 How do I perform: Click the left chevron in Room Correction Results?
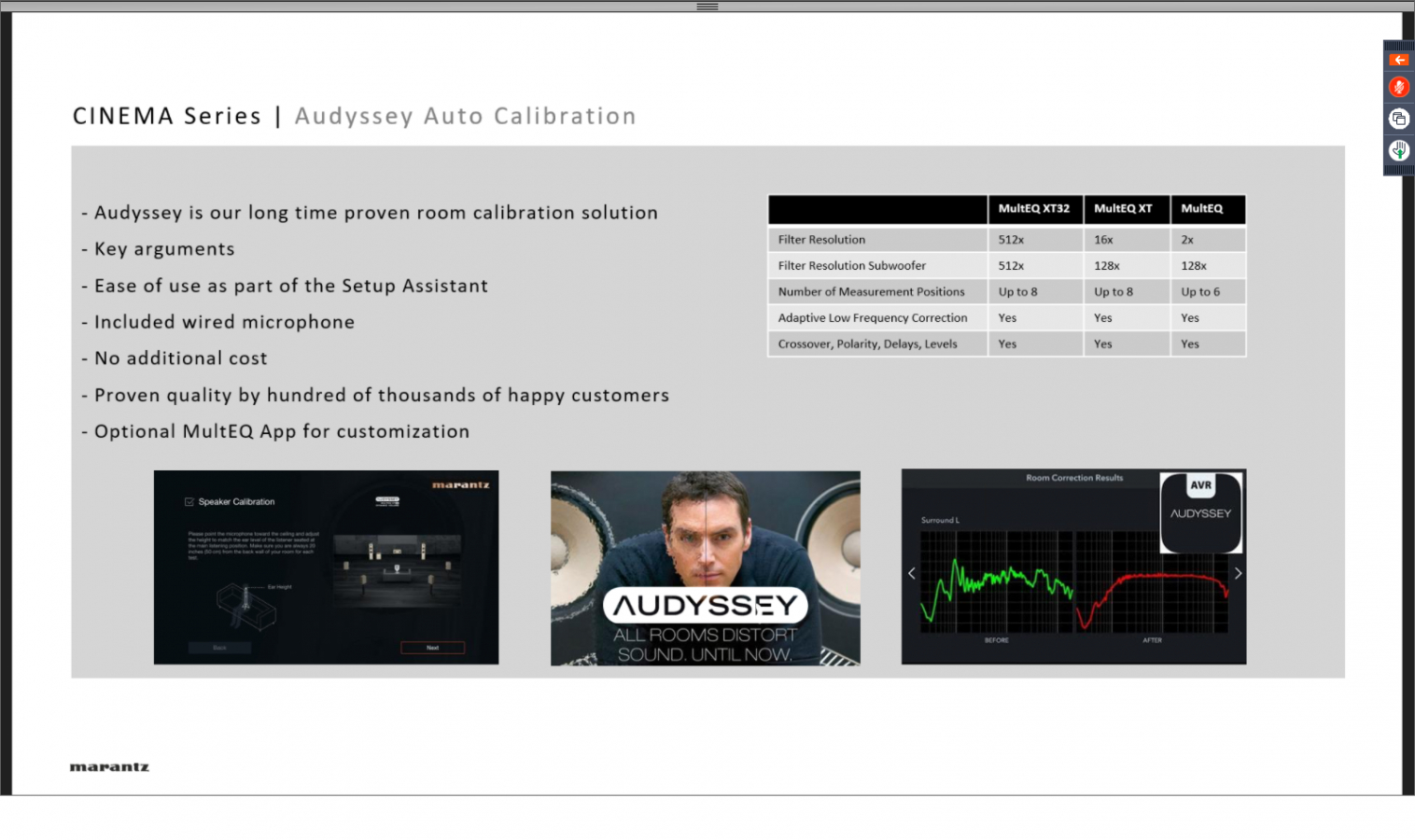coord(912,573)
